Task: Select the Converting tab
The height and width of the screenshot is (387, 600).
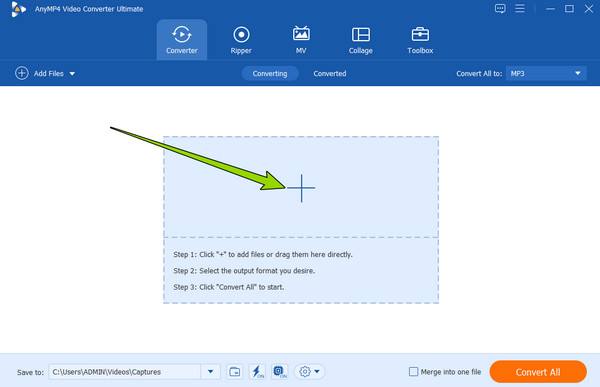Action: (x=270, y=73)
